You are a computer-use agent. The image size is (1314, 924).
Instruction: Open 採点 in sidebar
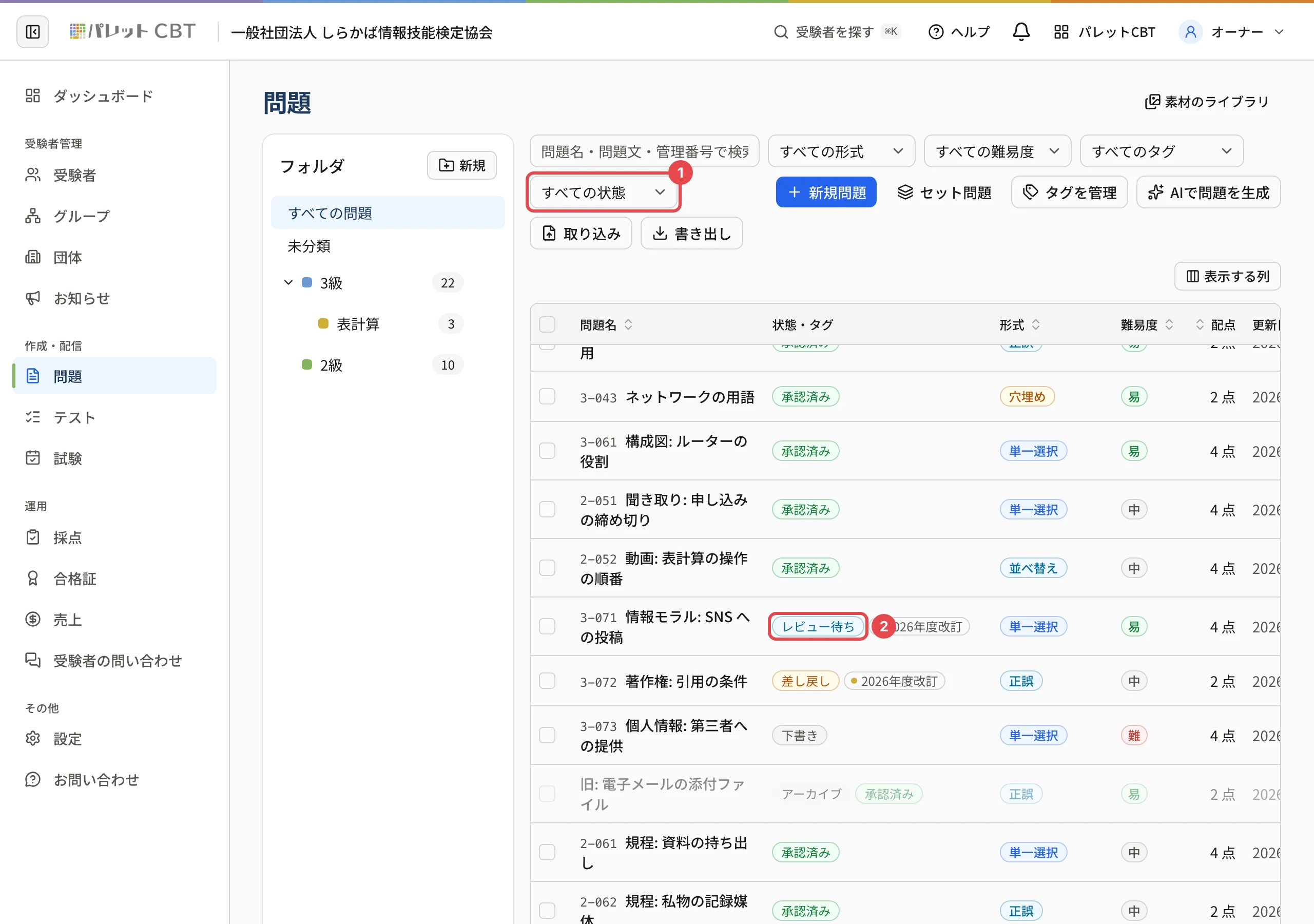(x=114, y=537)
